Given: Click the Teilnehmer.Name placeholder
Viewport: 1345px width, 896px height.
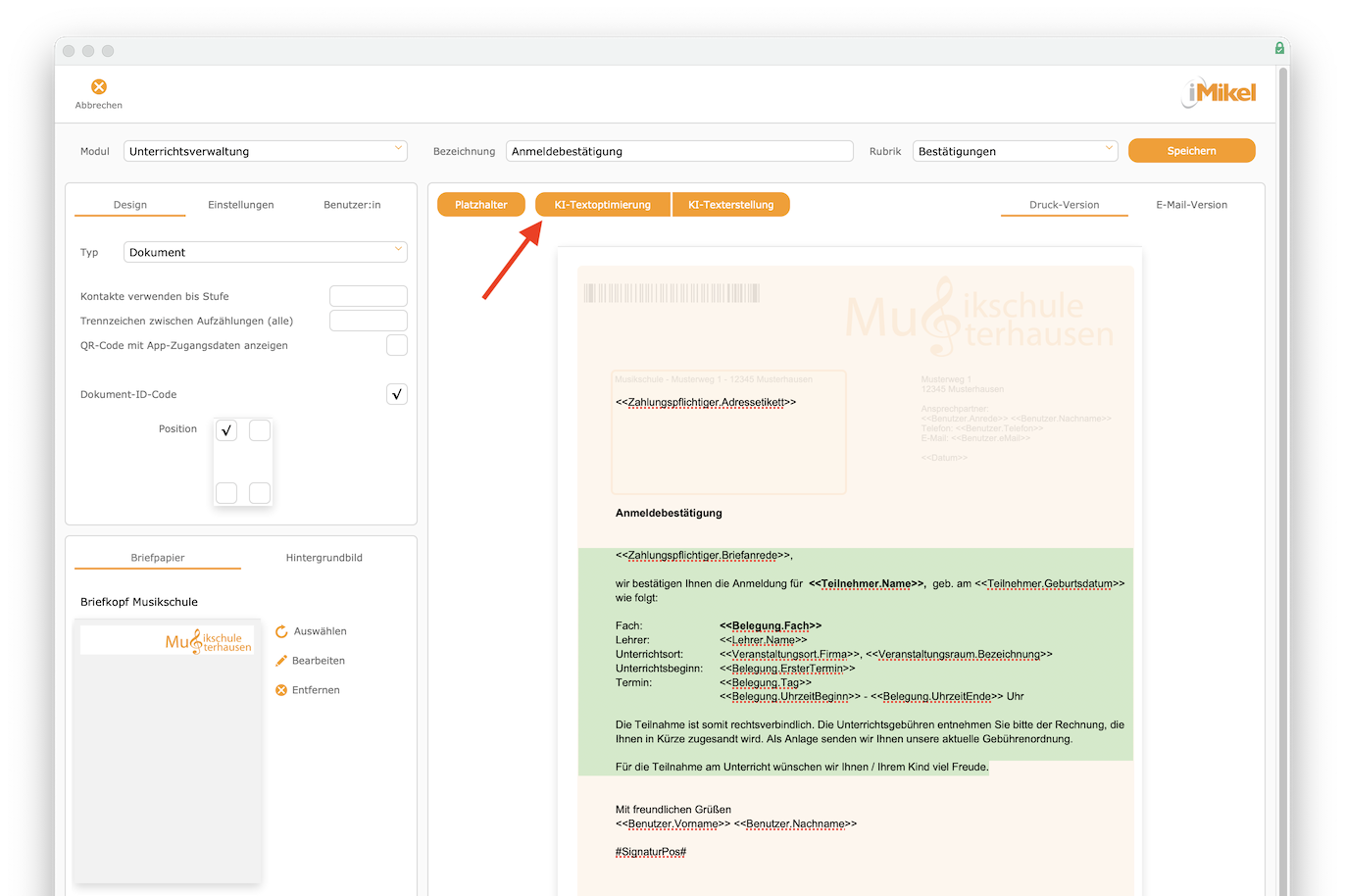Looking at the screenshot, I should (867, 583).
